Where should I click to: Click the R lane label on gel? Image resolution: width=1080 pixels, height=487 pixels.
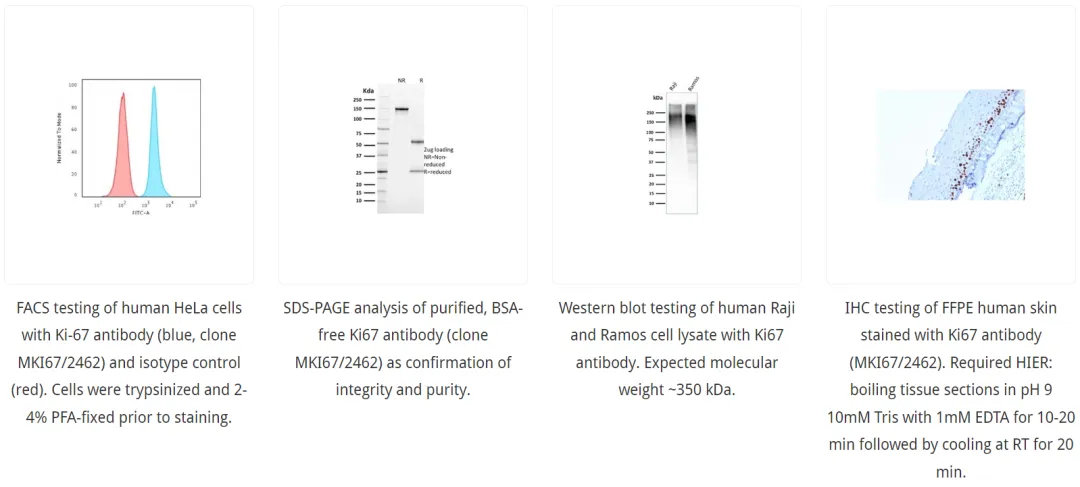pyautogui.click(x=421, y=80)
